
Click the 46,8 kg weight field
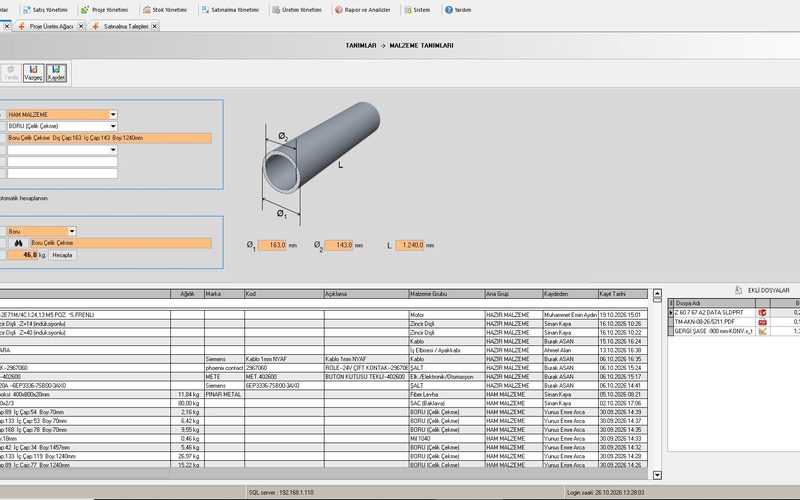point(22,255)
